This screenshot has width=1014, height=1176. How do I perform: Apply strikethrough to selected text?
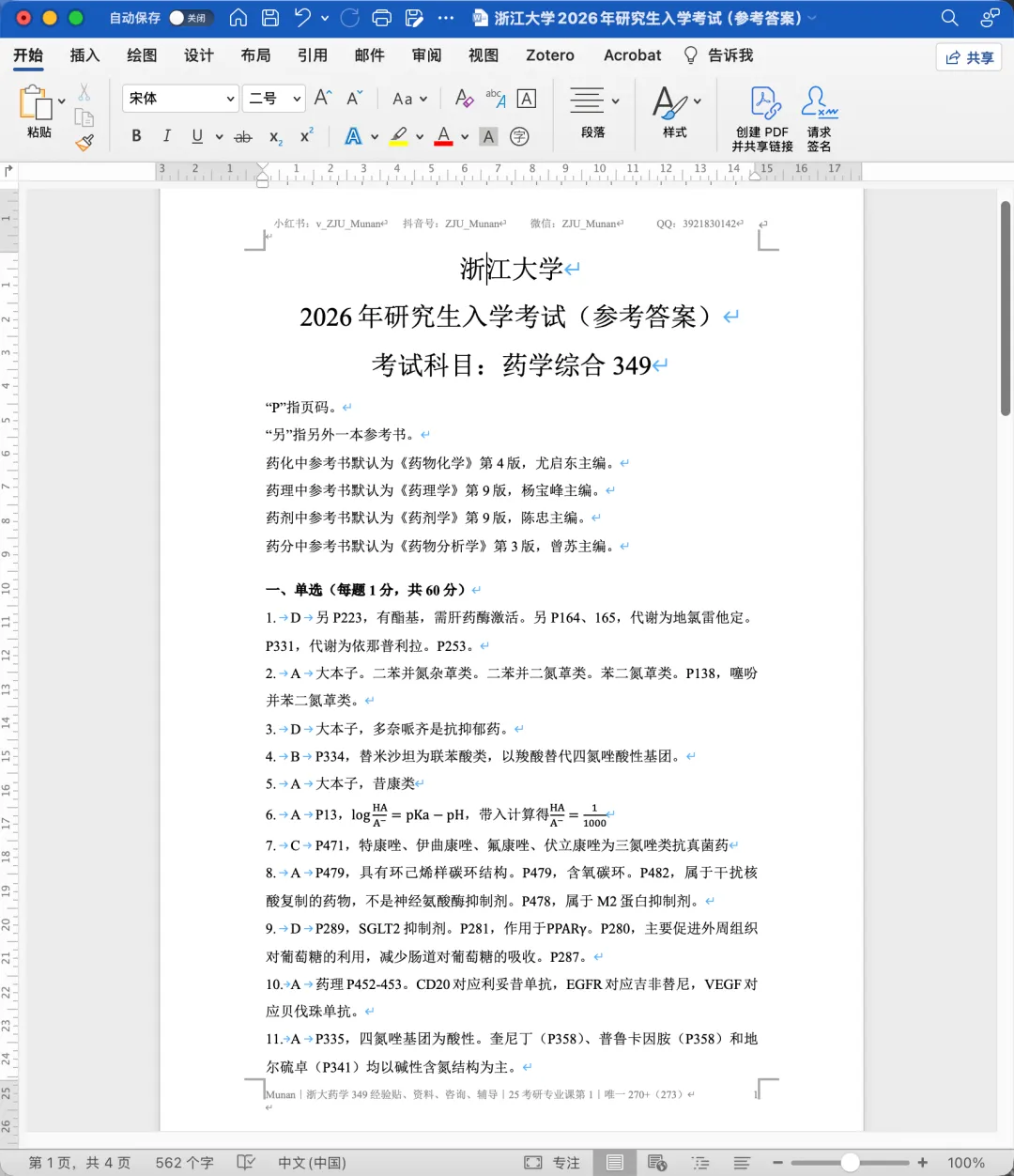tap(242, 136)
